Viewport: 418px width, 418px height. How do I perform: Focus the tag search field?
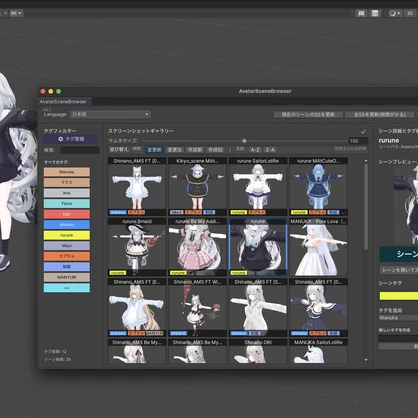click(x=79, y=150)
